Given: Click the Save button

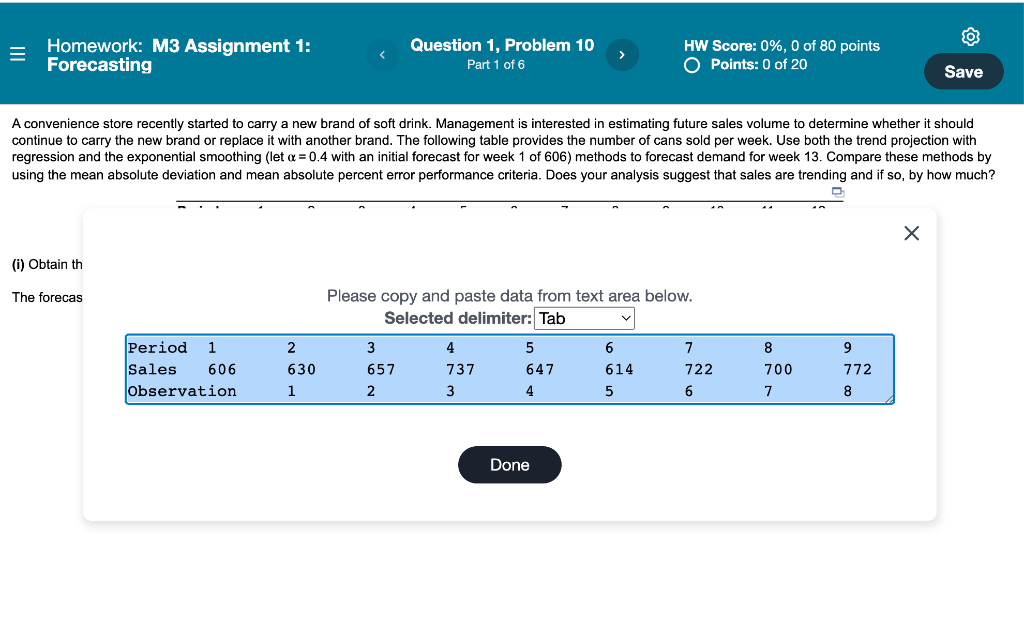Looking at the screenshot, I should (x=963, y=71).
